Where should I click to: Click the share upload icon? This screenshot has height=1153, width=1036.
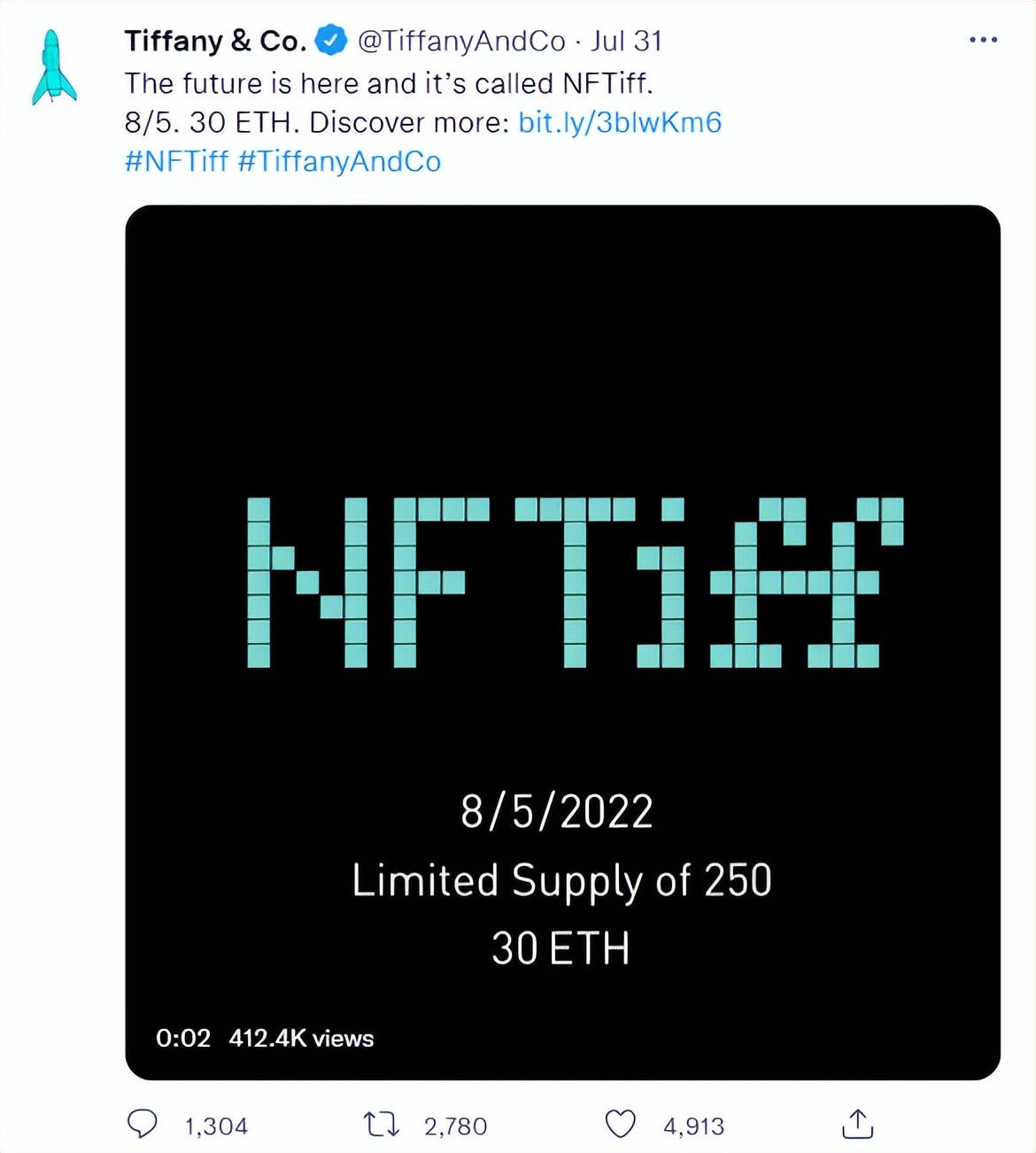tap(857, 1125)
